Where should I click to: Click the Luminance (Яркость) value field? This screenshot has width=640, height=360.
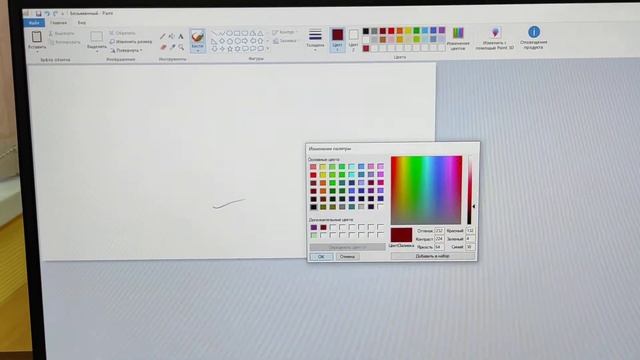click(x=439, y=247)
